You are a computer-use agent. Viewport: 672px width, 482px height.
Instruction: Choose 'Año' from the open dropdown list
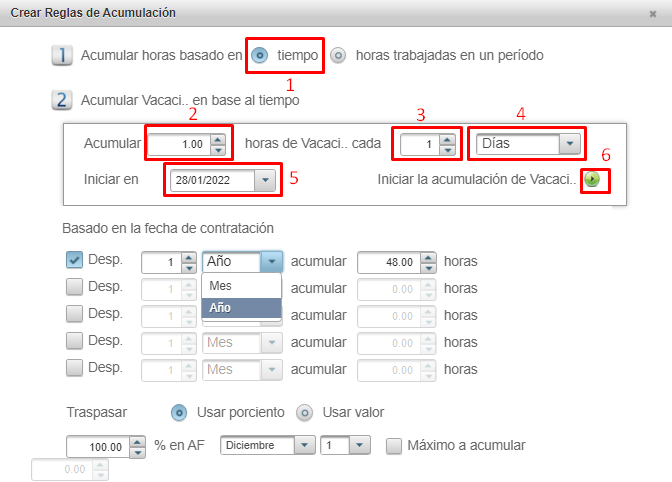click(x=221, y=308)
